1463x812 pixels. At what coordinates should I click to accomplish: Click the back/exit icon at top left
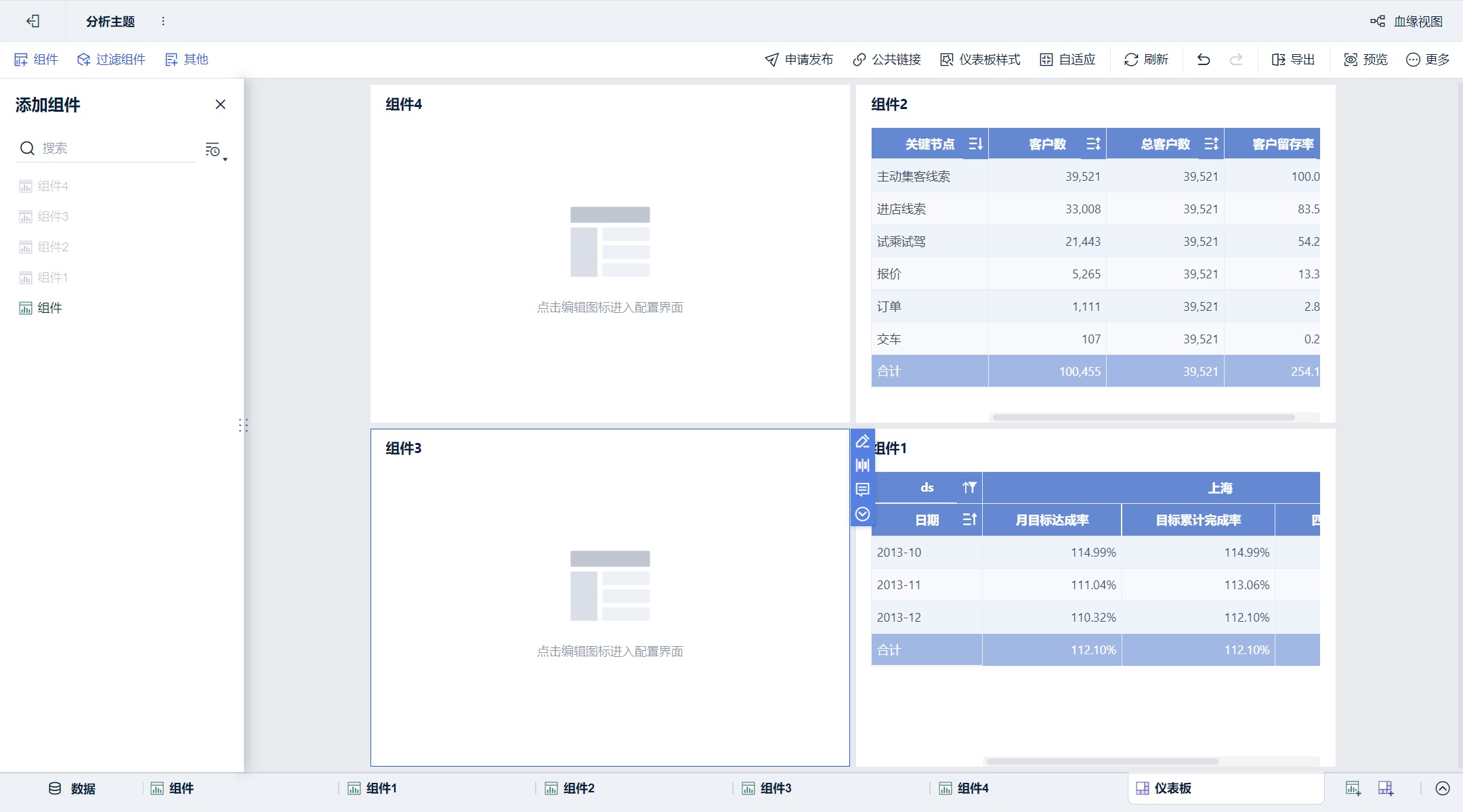33,21
